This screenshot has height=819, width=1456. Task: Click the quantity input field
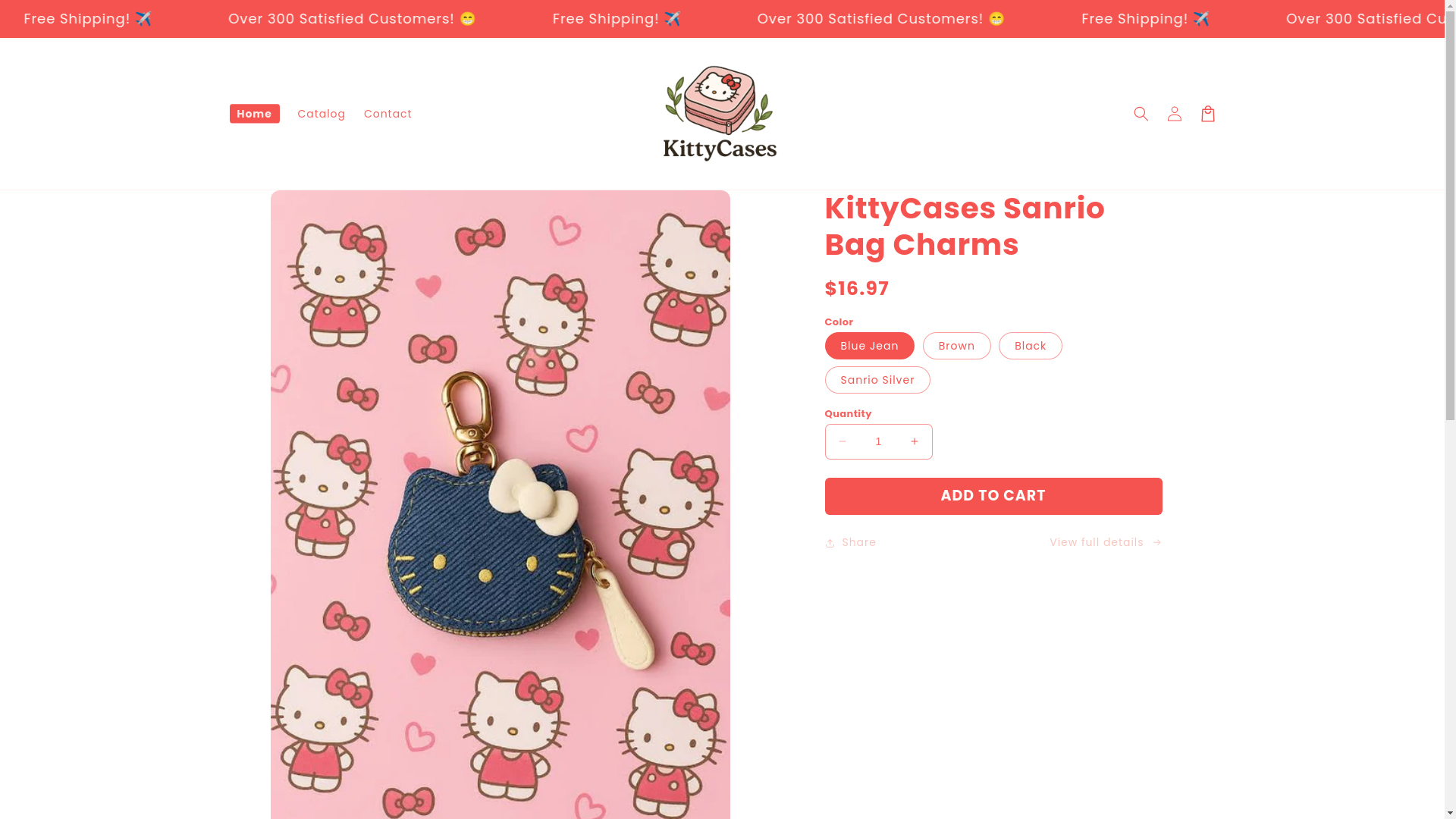(878, 441)
